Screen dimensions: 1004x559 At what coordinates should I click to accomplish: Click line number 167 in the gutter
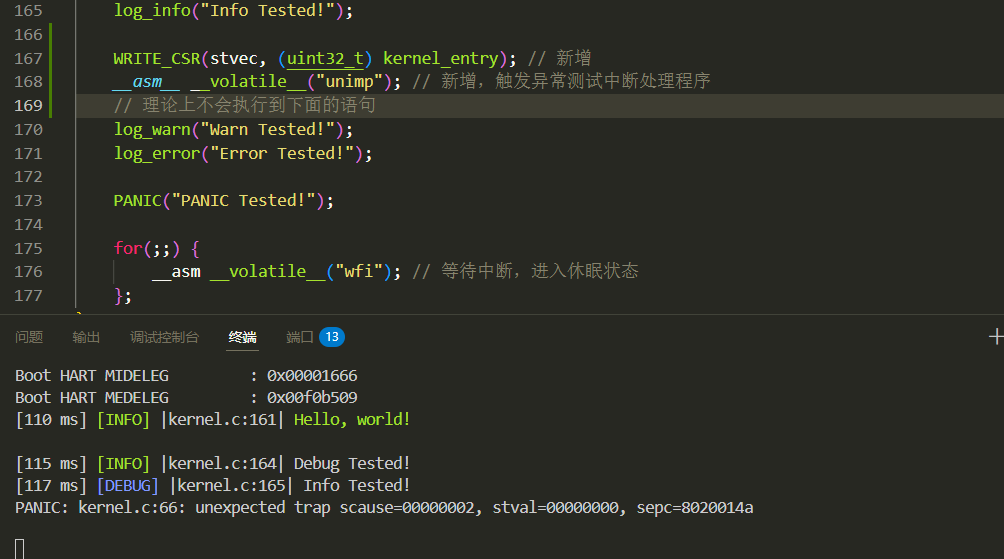29,58
